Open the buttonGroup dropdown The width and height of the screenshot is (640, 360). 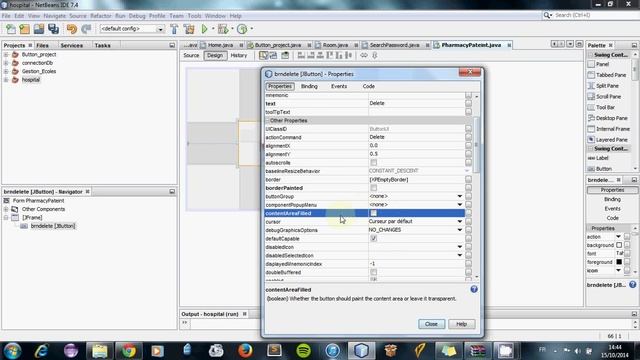click(x=460, y=196)
